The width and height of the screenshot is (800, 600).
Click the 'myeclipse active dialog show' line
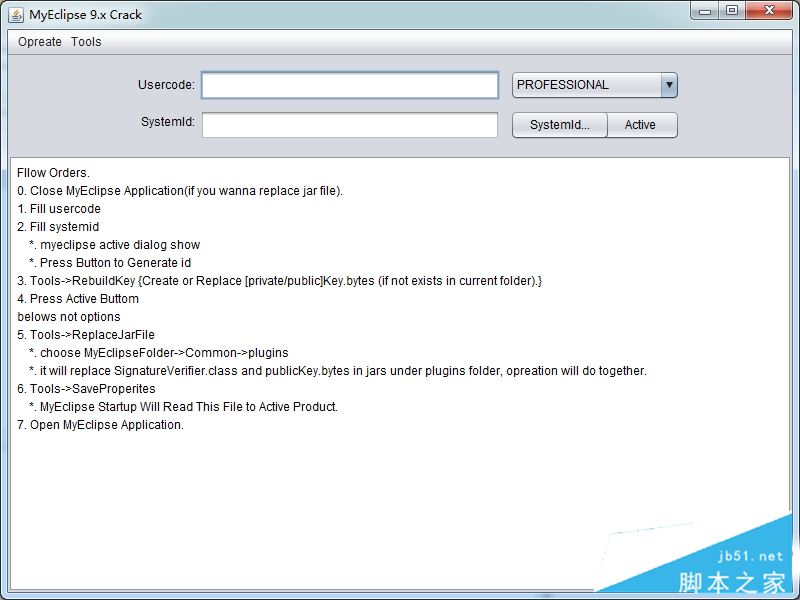point(115,245)
